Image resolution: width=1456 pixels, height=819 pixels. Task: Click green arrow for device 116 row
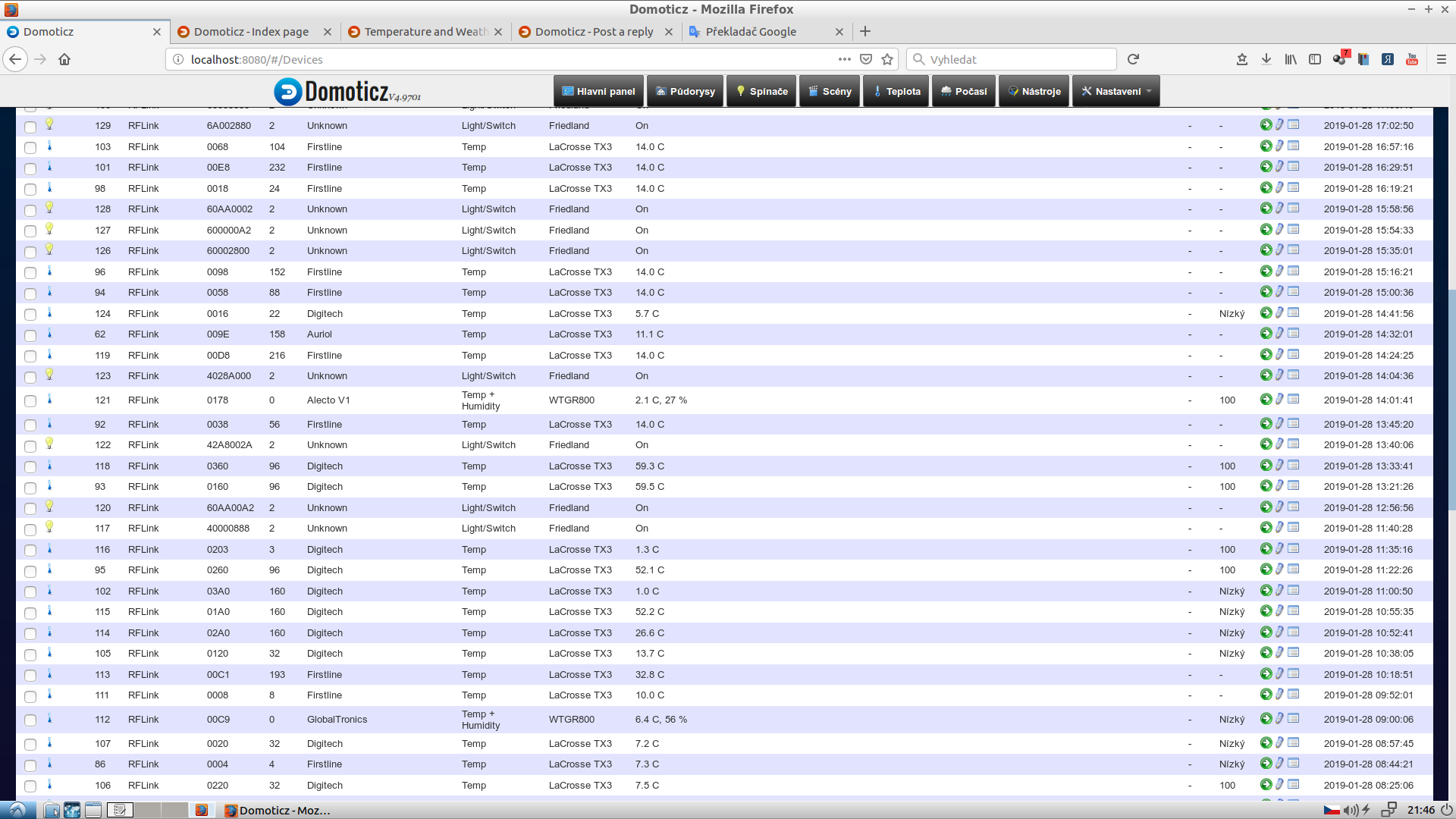(x=1266, y=549)
